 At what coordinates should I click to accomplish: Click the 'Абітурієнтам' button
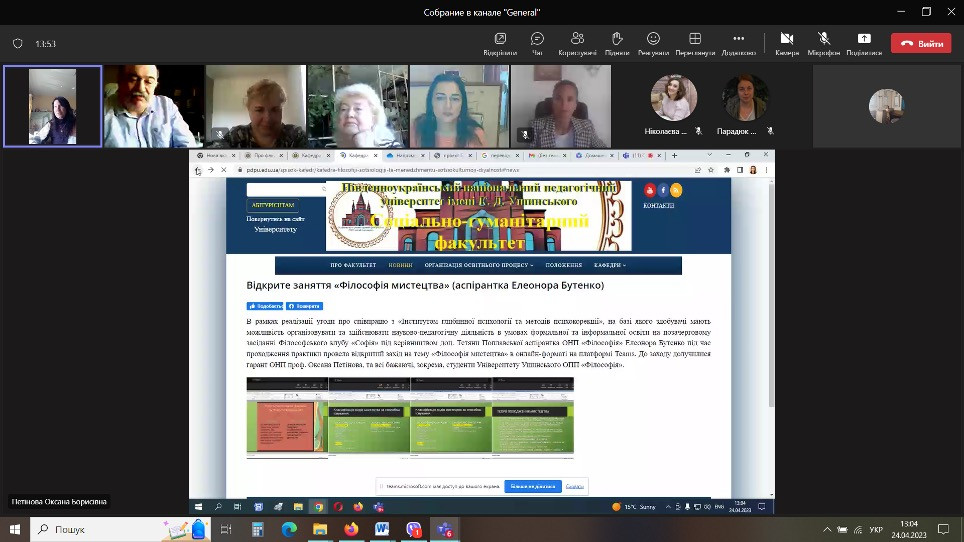pyautogui.click(x=273, y=205)
